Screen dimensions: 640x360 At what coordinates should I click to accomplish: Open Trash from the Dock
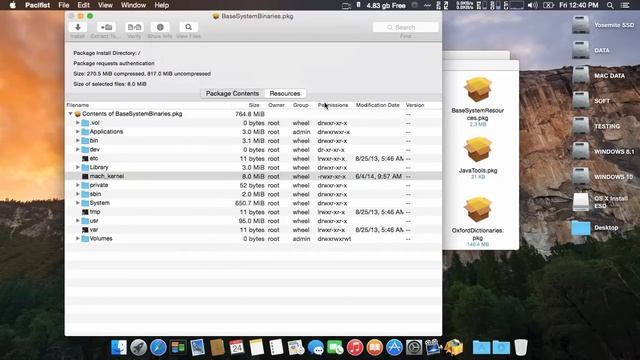(x=521, y=347)
